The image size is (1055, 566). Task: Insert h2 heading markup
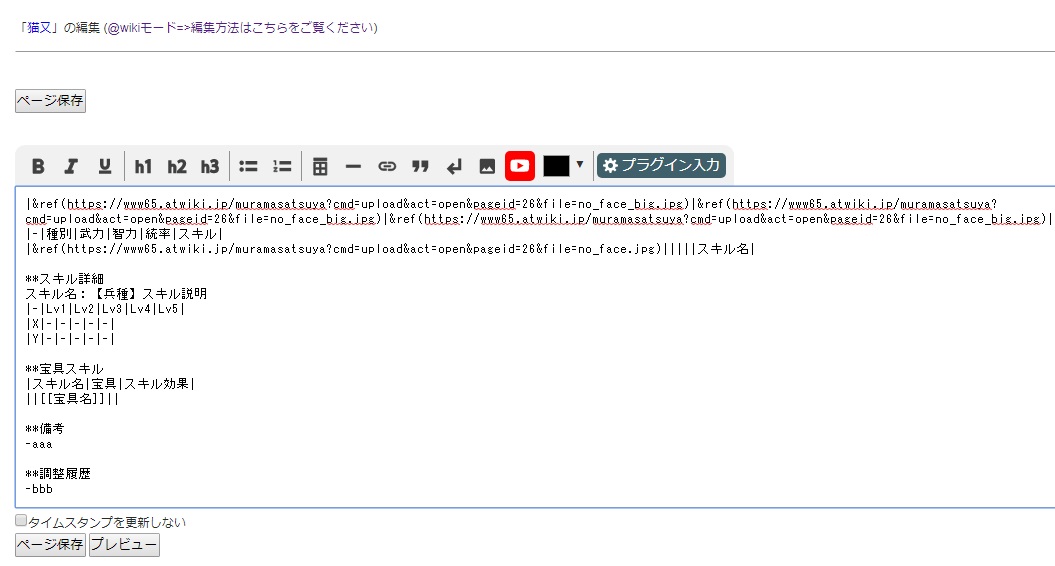pos(177,166)
